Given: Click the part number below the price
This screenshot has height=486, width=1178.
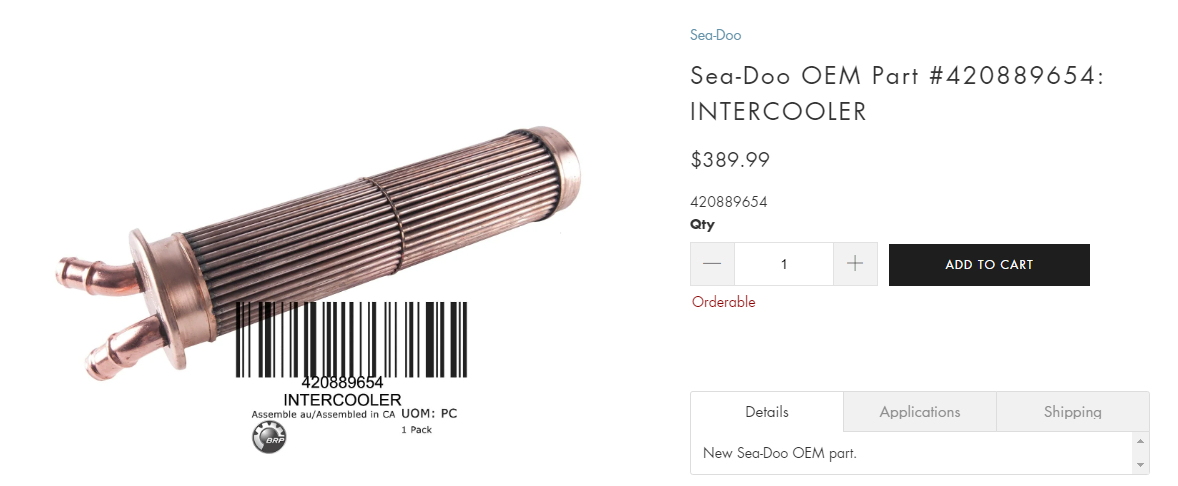Looking at the screenshot, I should (x=729, y=202).
